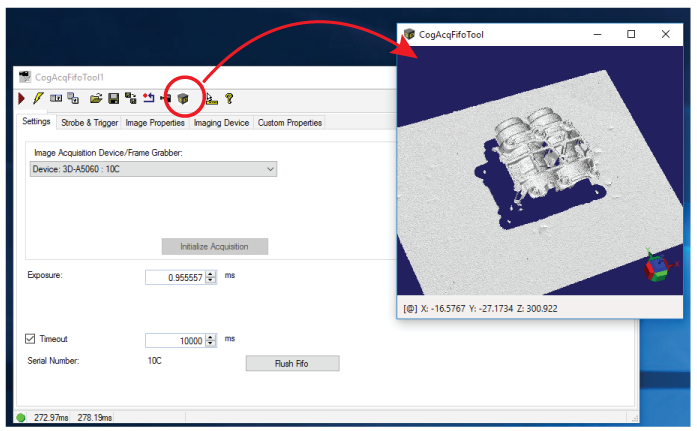This screenshot has height=431, width=697.
Task: Switch to the Strobe & Trigger tab
Action: point(90,123)
